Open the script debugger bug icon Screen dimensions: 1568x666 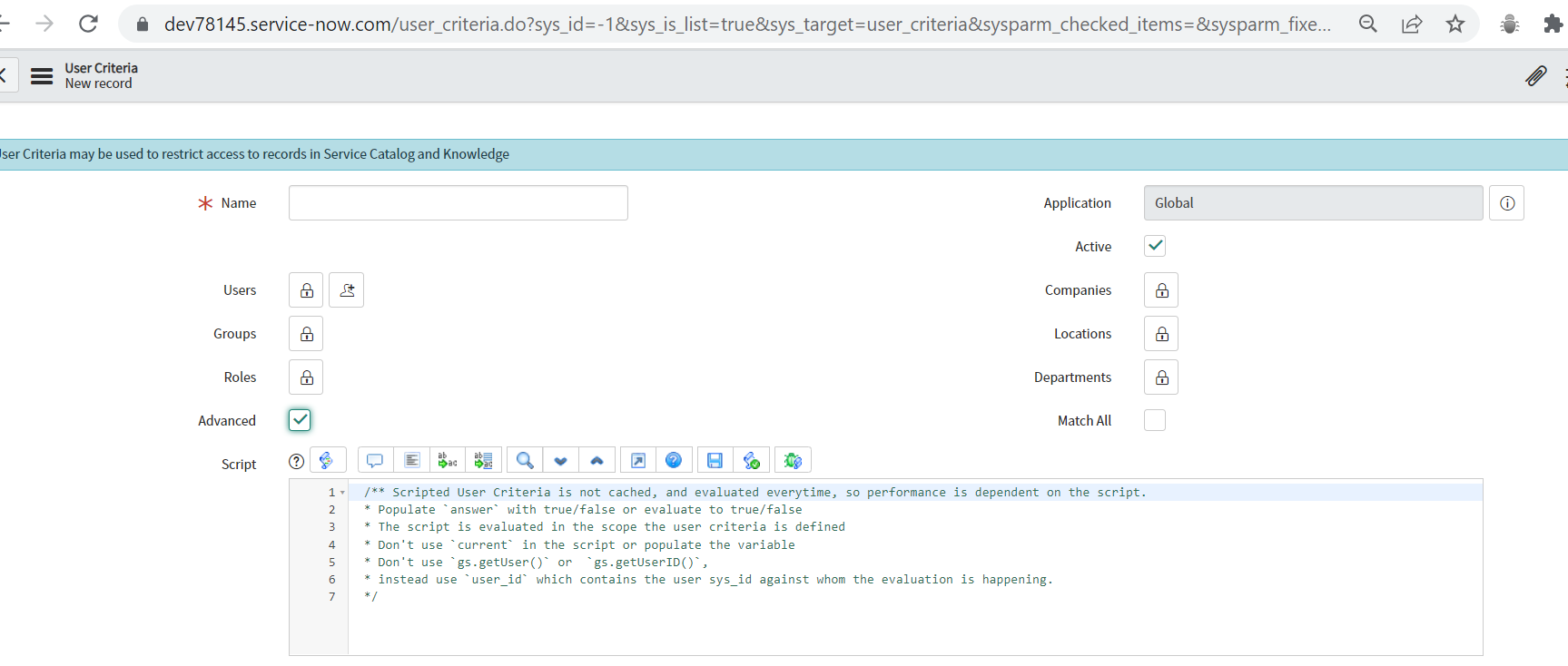[793, 460]
